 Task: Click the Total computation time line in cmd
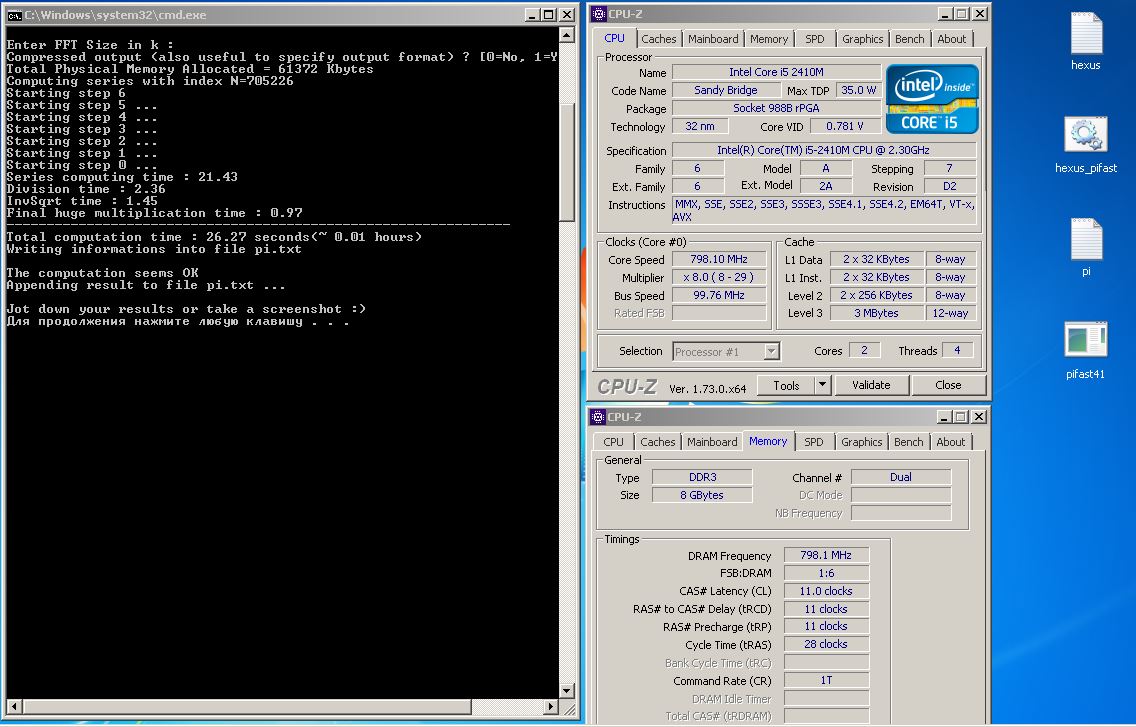point(214,237)
